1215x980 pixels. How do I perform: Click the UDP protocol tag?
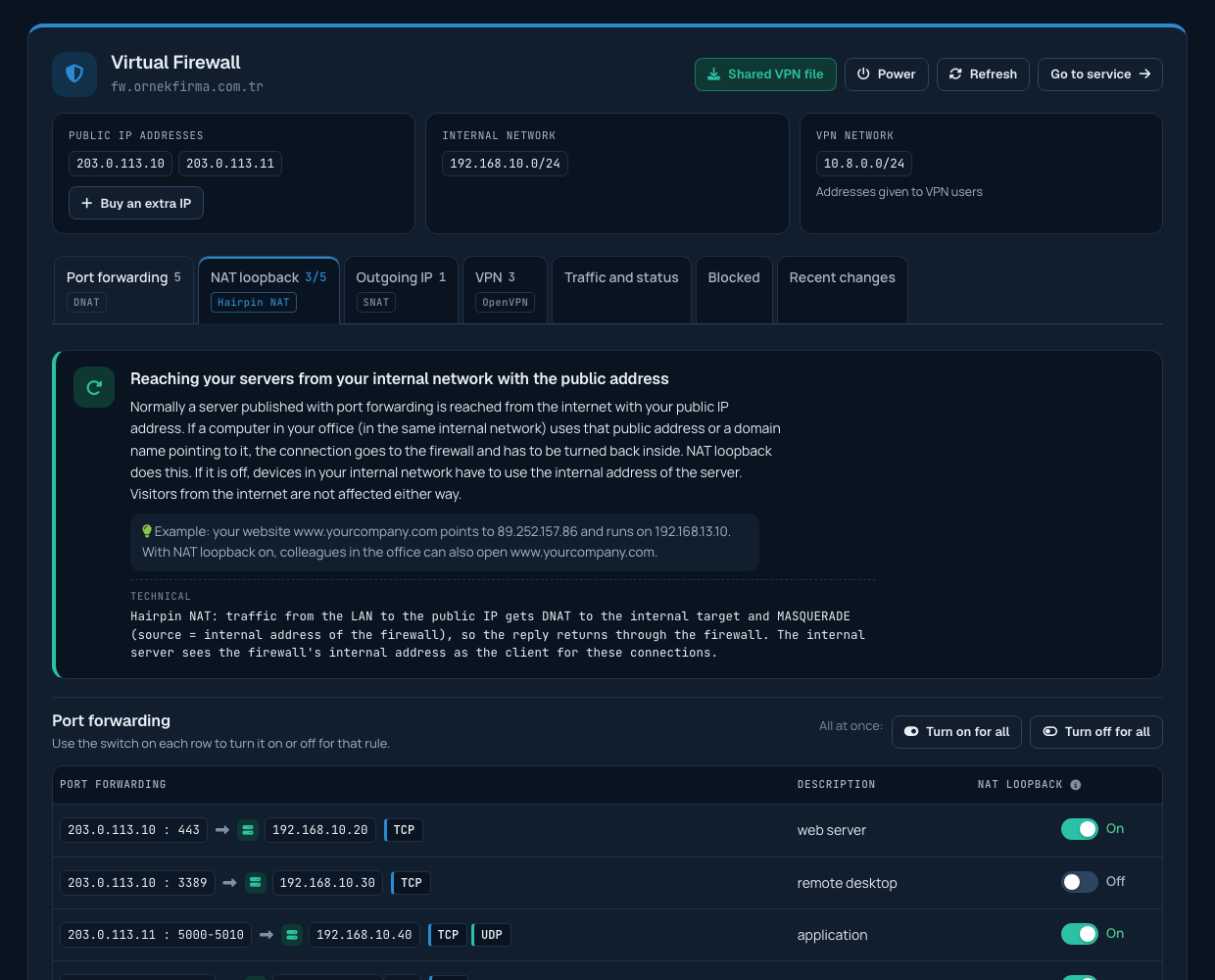point(492,935)
